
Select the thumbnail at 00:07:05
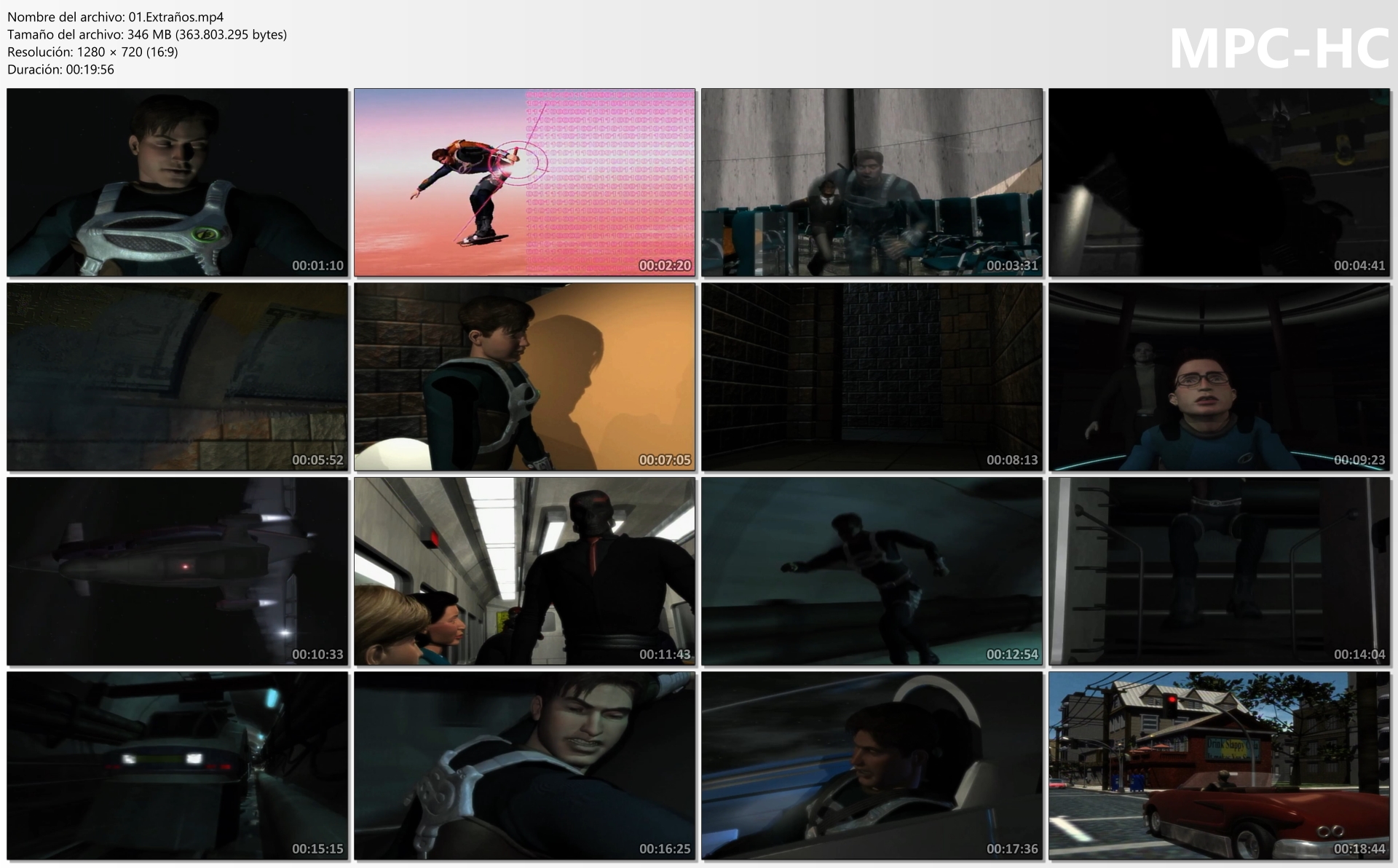pyautogui.click(x=524, y=376)
